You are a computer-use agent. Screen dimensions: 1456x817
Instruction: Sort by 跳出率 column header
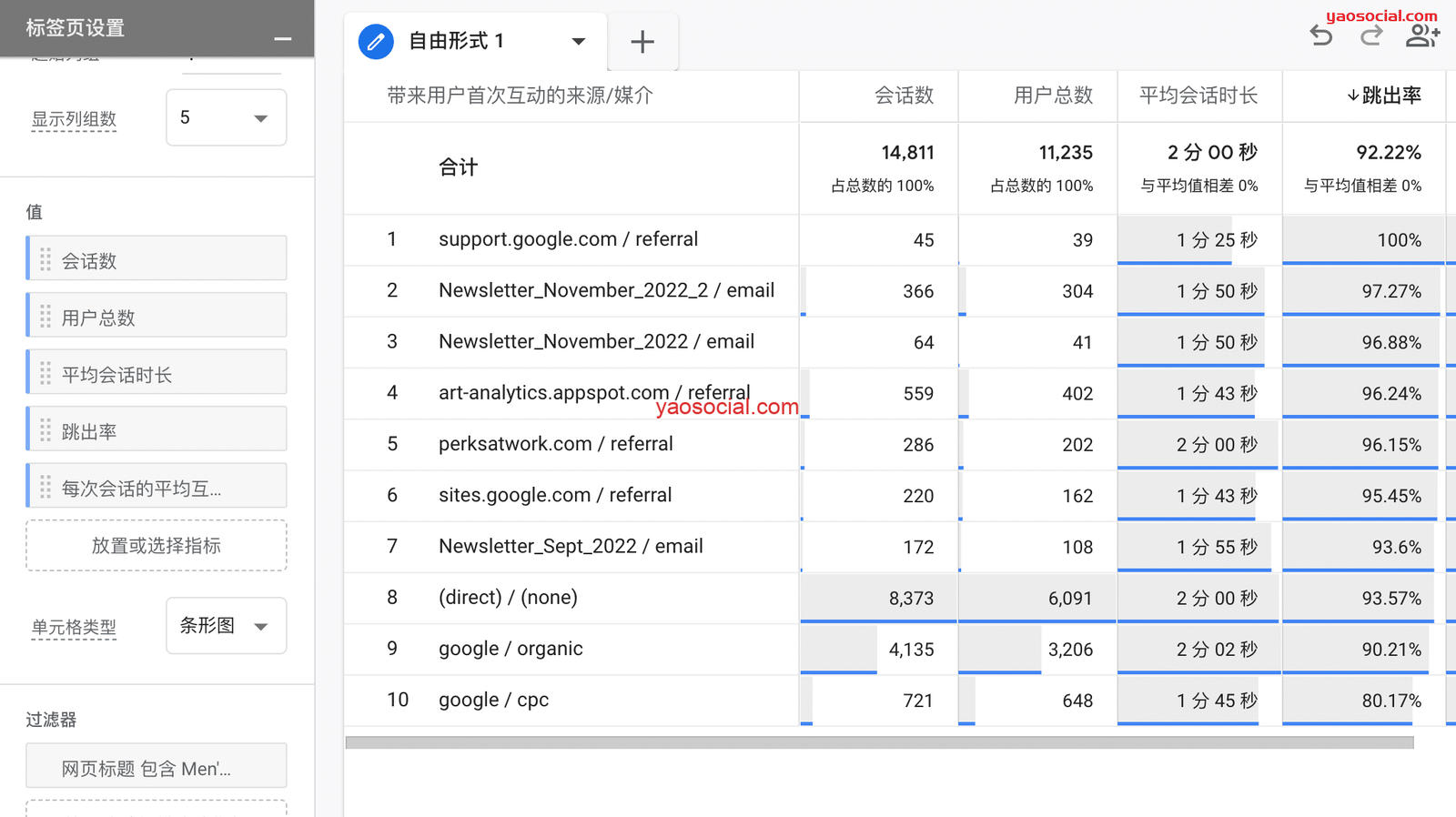click(1384, 96)
